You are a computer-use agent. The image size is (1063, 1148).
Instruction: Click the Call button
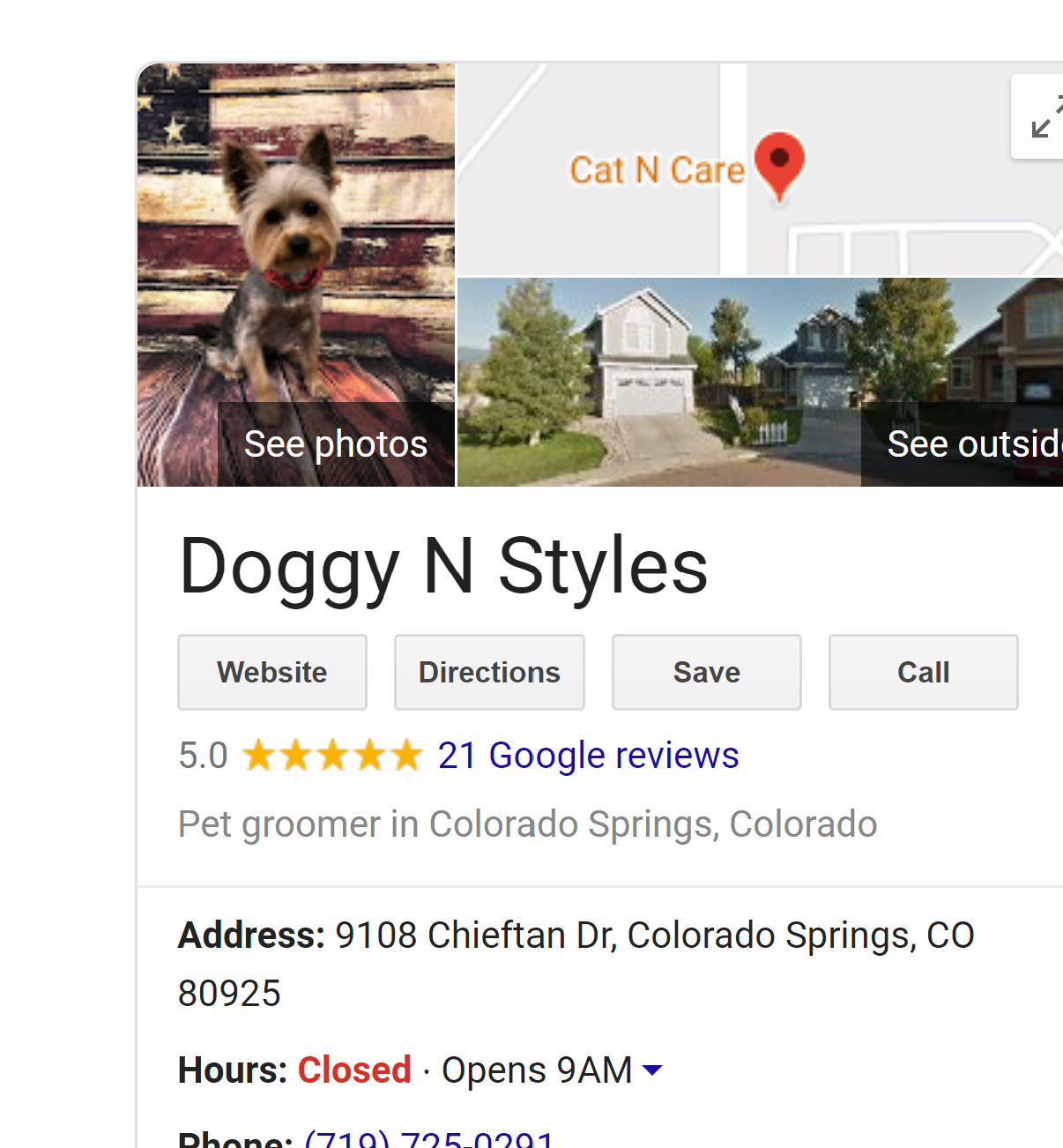pos(924,672)
